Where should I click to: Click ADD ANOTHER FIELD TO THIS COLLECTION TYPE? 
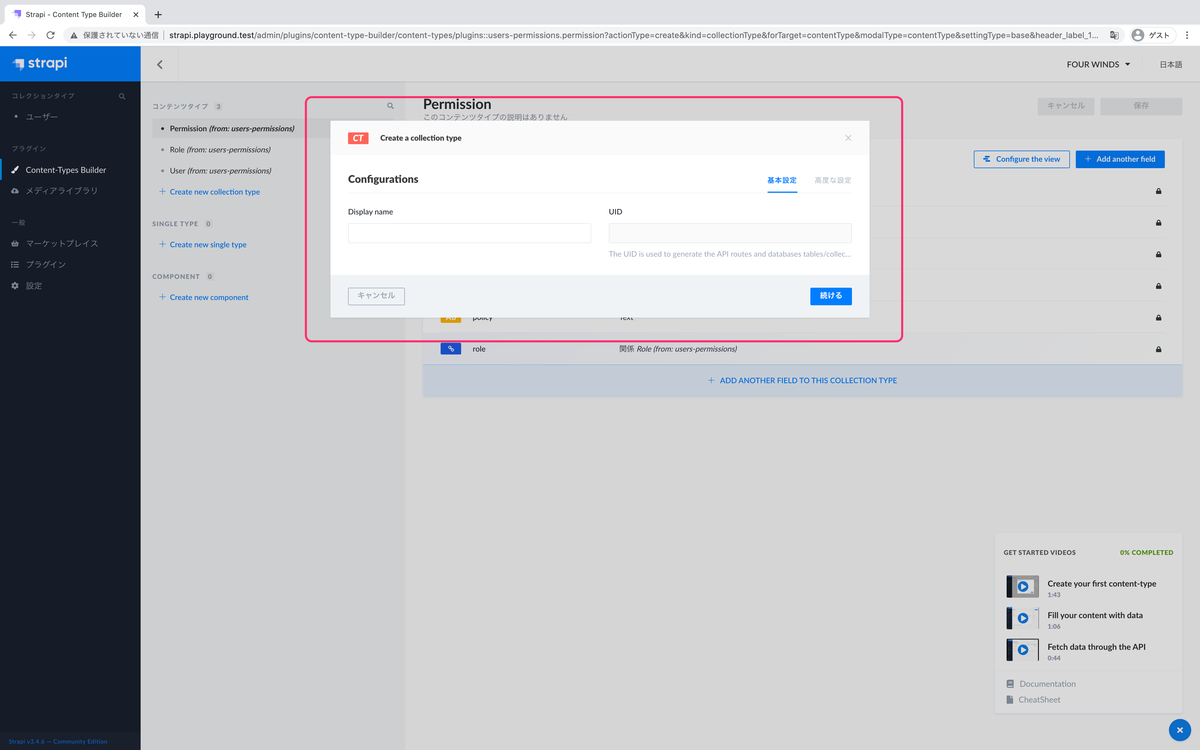802,380
